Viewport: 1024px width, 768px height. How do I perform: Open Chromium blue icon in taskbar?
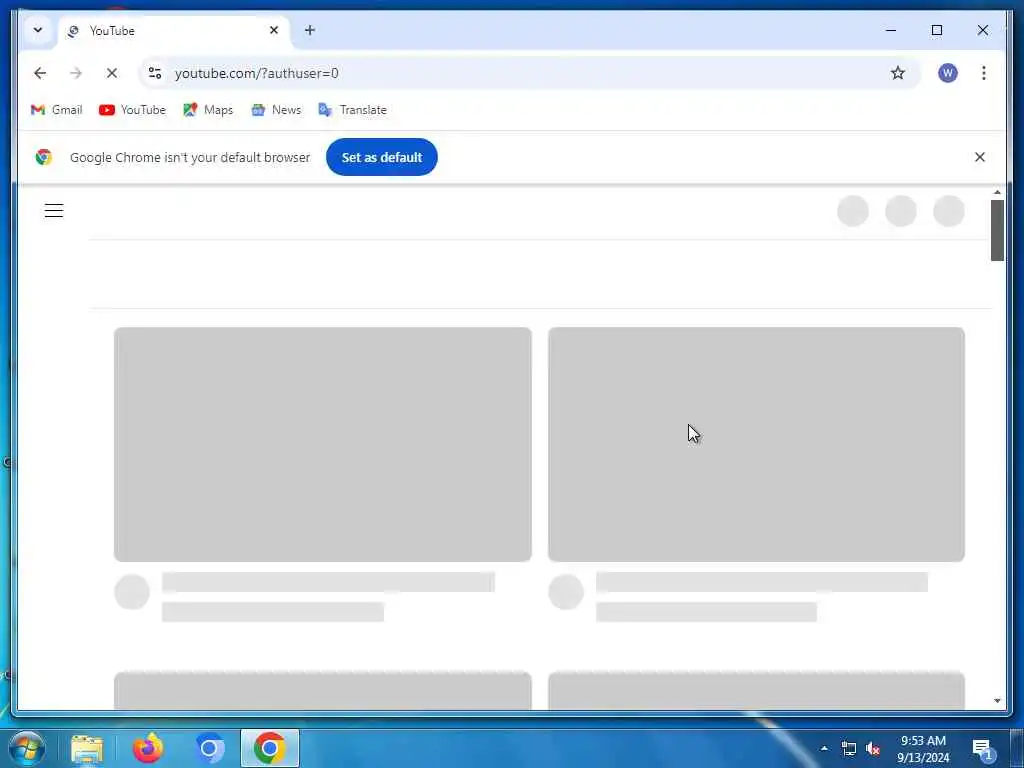209,748
